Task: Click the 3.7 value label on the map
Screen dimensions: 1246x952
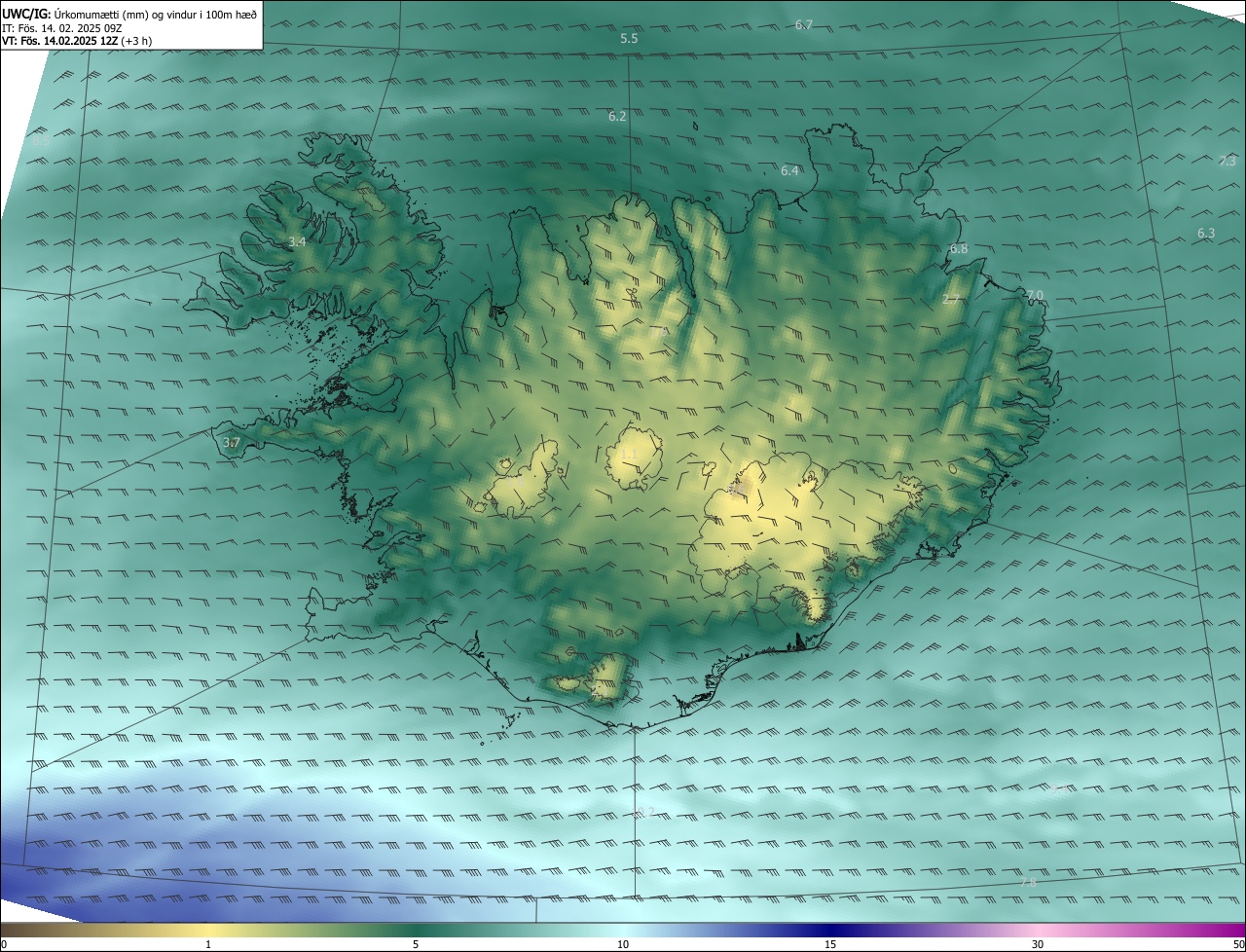Action: (231, 443)
